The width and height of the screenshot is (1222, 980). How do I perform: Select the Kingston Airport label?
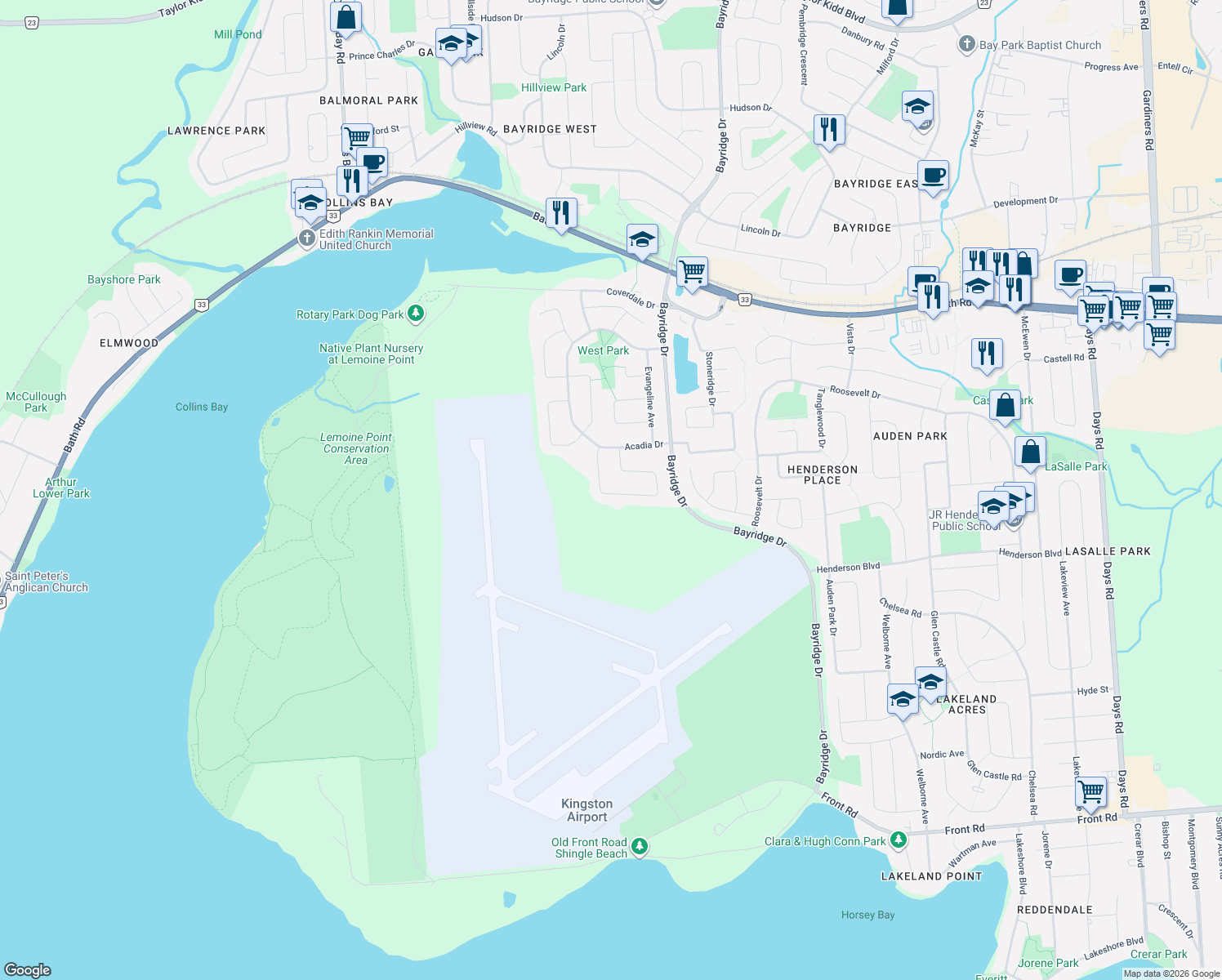pyautogui.click(x=586, y=810)
